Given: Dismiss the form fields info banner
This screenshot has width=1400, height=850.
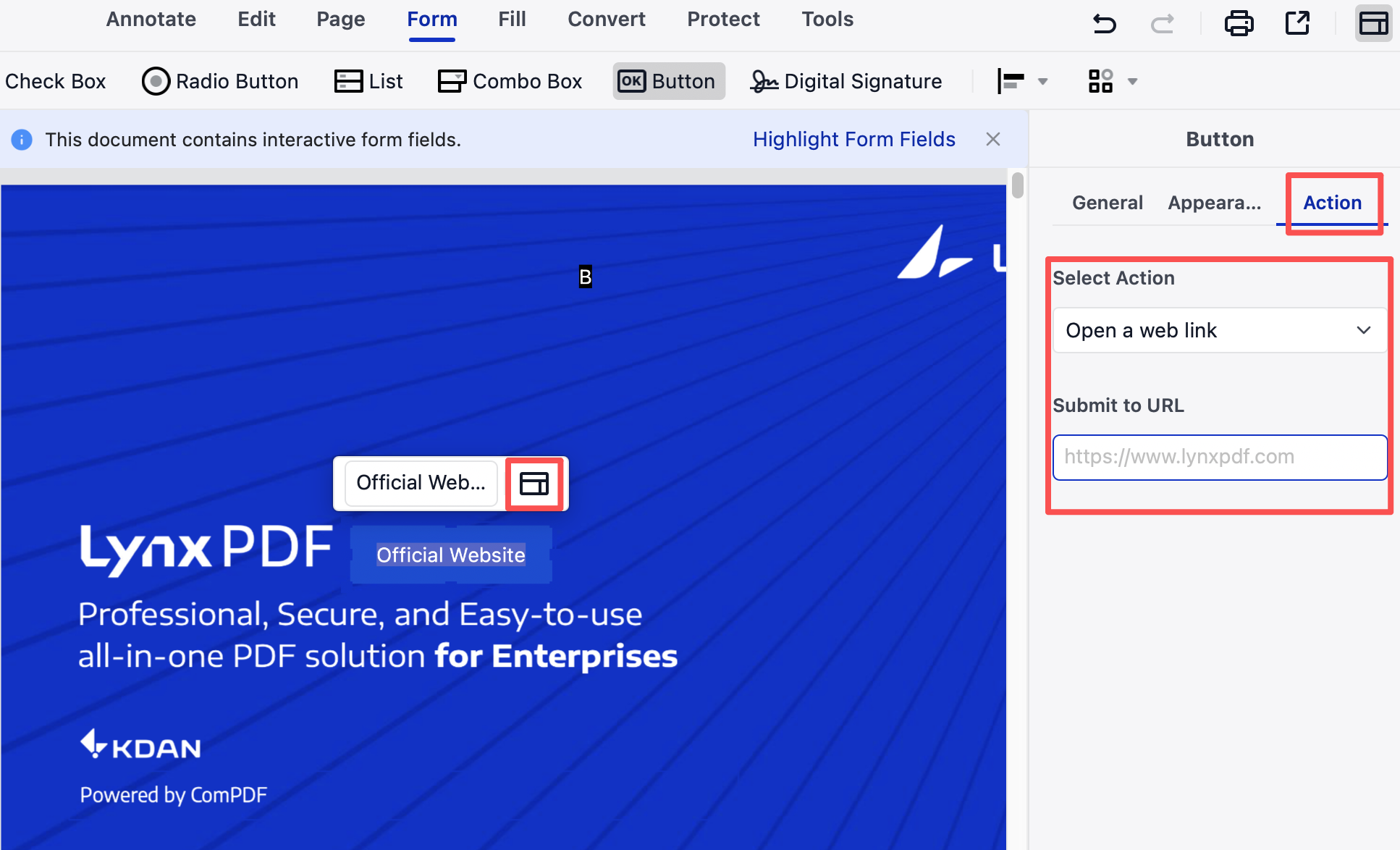Looking at the screenshot, I should point(992,139).
